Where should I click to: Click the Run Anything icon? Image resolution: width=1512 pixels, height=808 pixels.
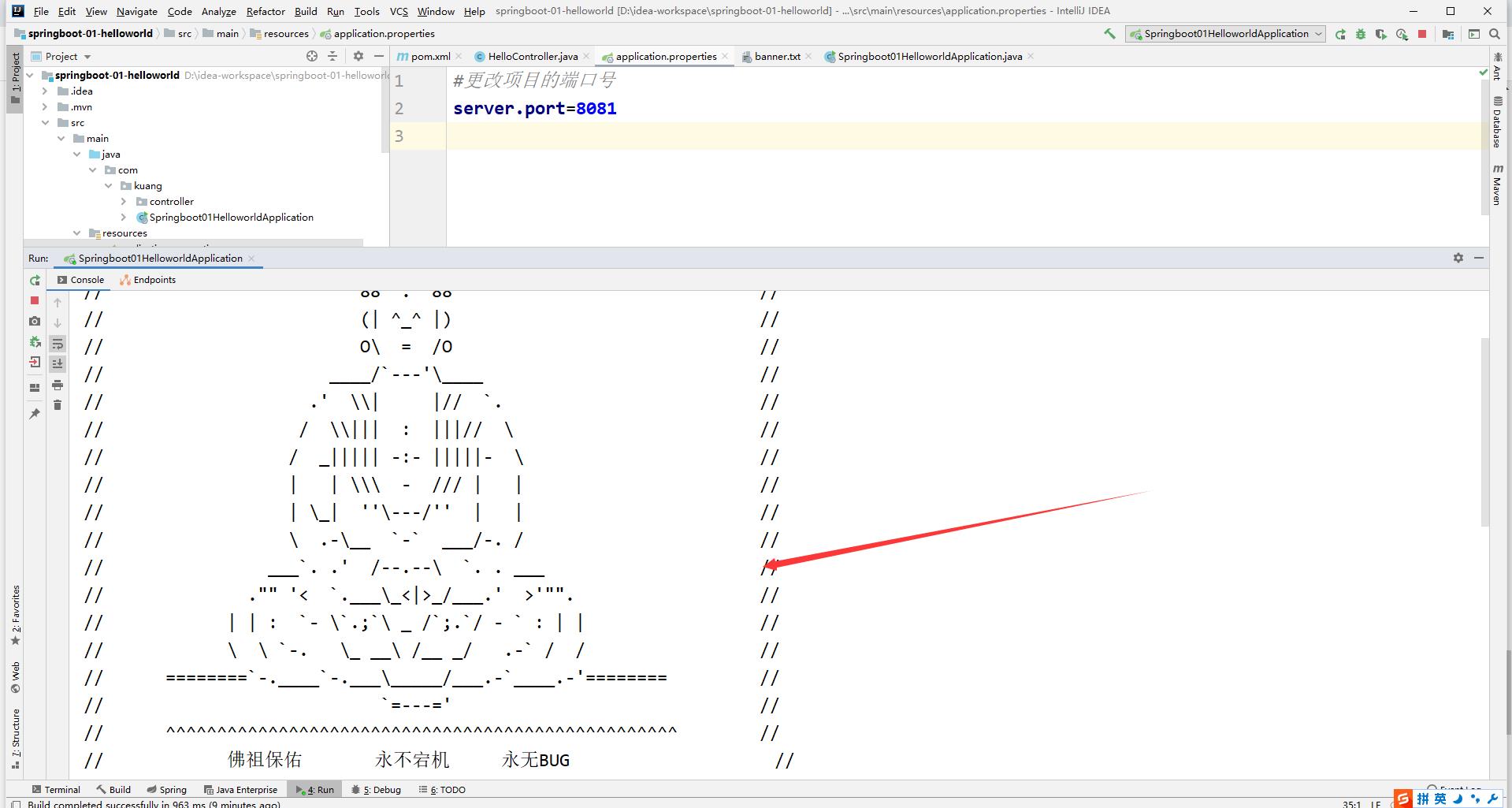1474,34
